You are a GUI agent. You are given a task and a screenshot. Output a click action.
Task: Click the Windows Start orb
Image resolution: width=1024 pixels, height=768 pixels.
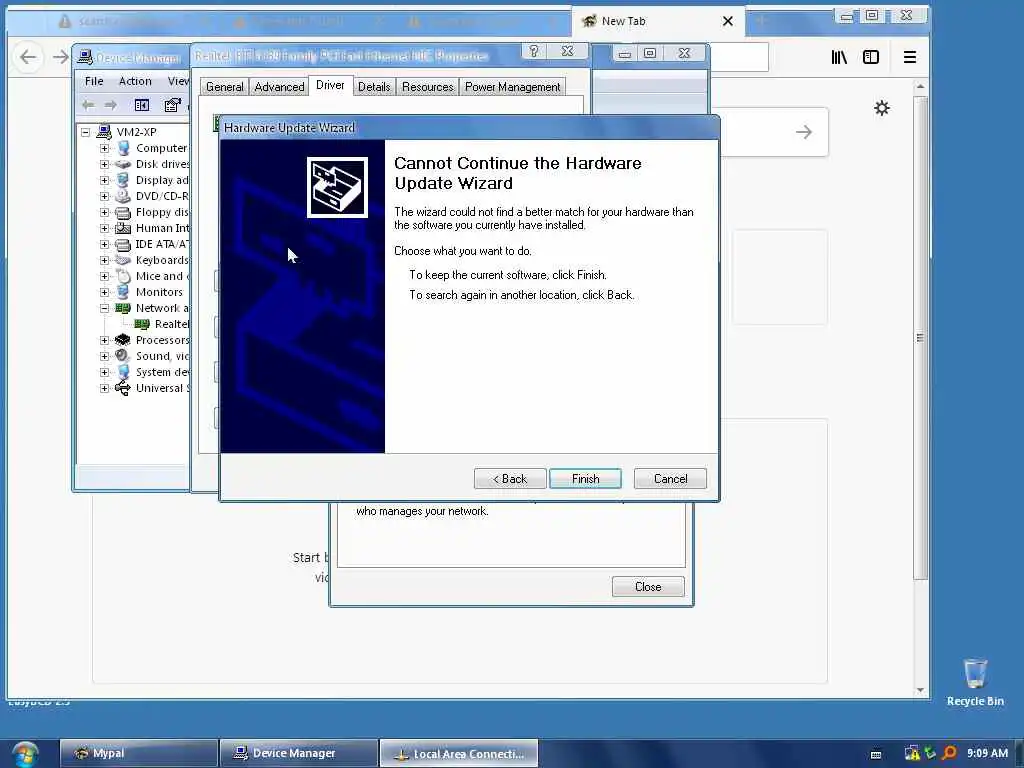(25, 754)
